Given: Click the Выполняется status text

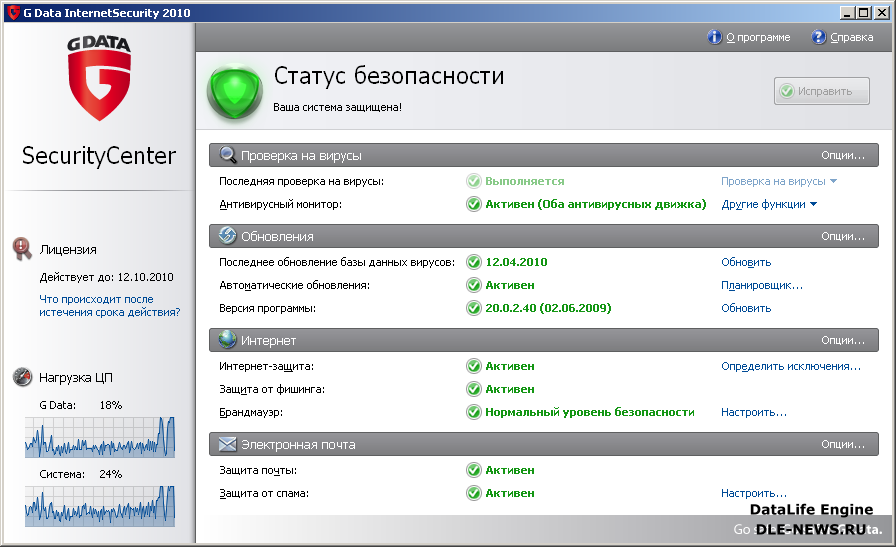Looking at the screenshot, I should tap(525, 181).
